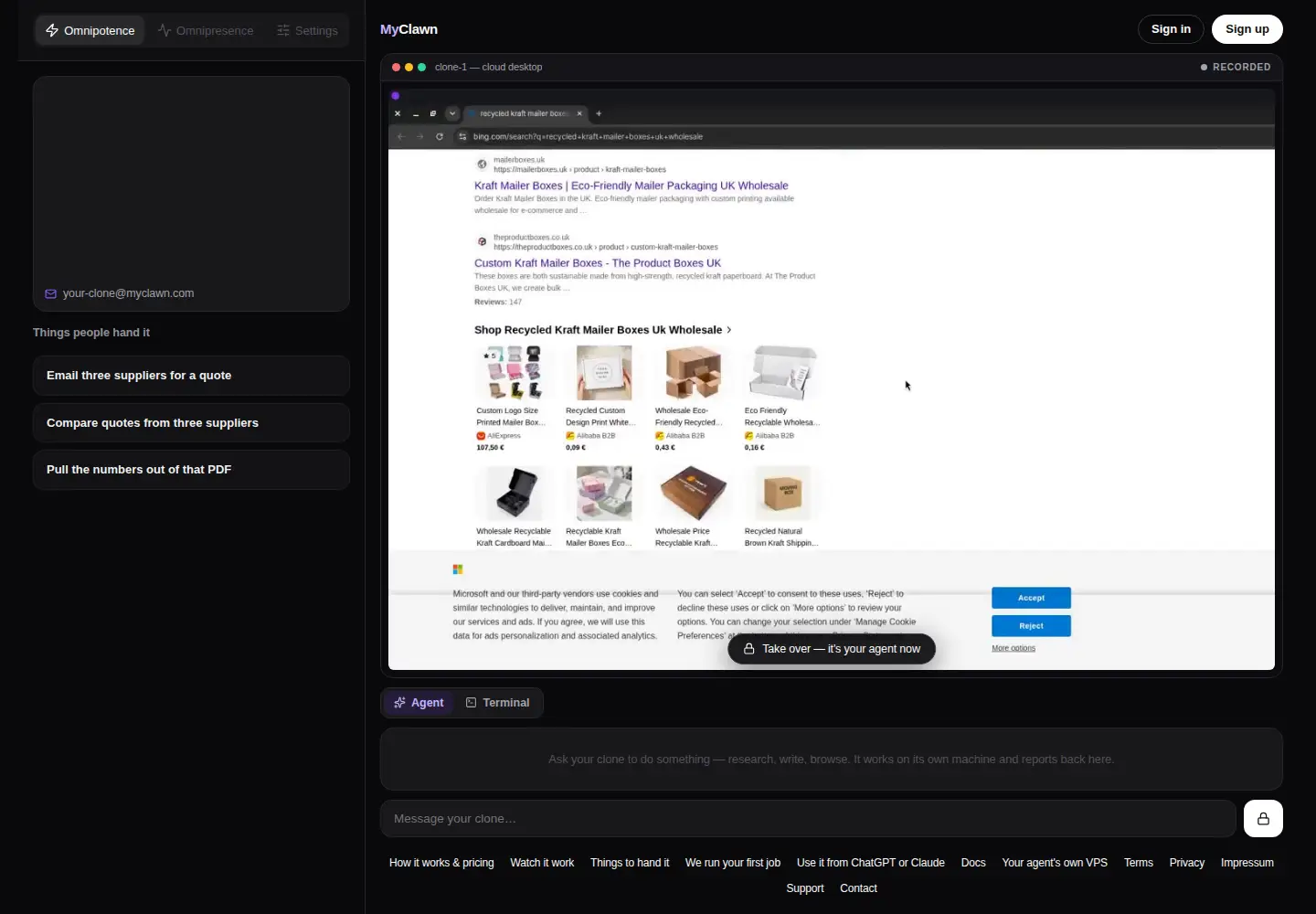Open the Docs footer link
The width and height of the screenshot is (1316, 914).
(973, 863)
